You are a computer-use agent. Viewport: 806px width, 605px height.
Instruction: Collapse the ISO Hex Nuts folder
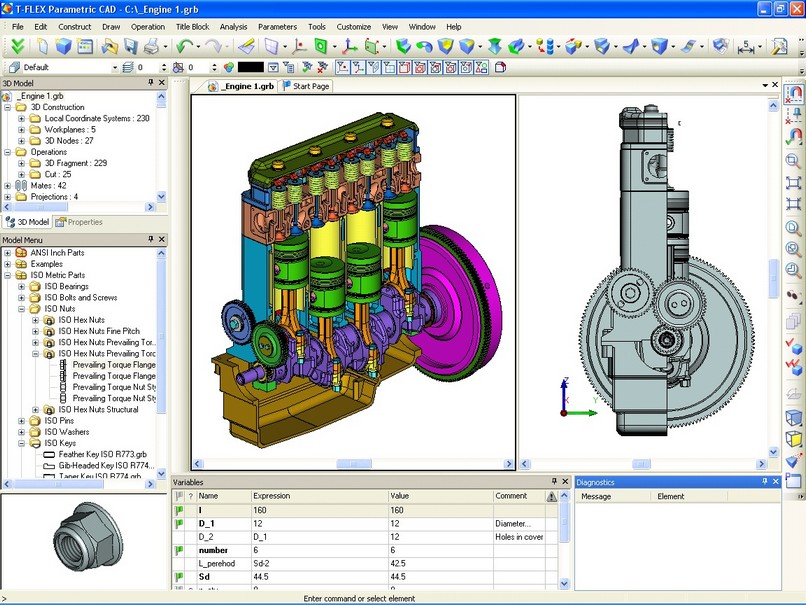(35, 320)
